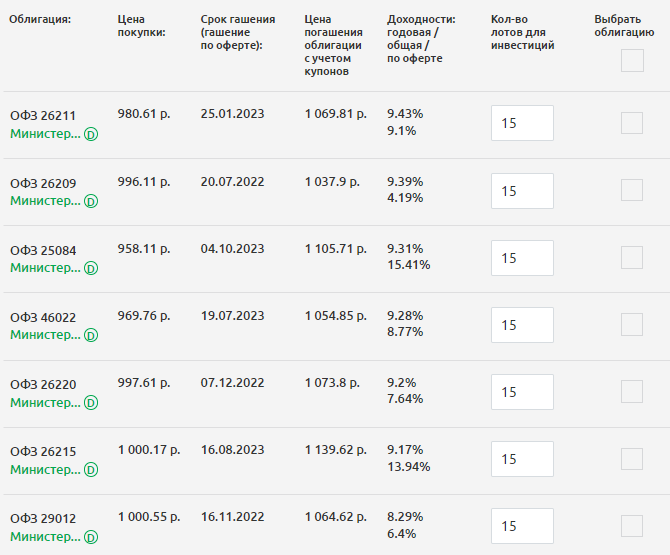Viewport: 670px width, 555px height.
Task: Click the D icon beside ОФЗ 46022
Action: pos(91,335)
